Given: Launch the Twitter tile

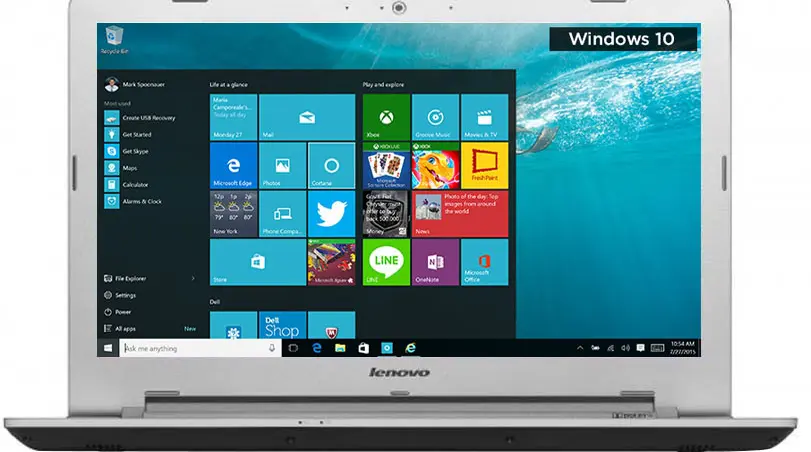Looking at the screenshot, I should point(332,214).
